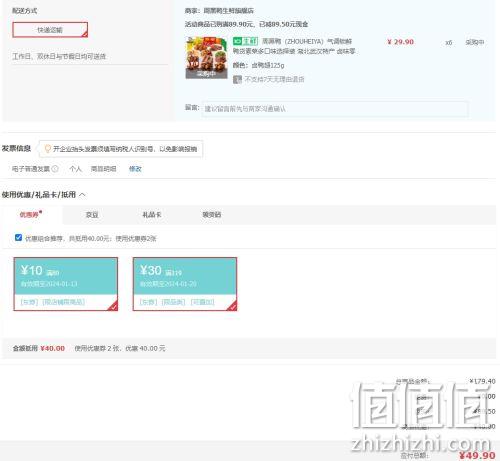The width and height of the screenshot is (500, 461).
Task: Click the ¥10 coupon selected corner checkmark
Action: coord(113,306)
